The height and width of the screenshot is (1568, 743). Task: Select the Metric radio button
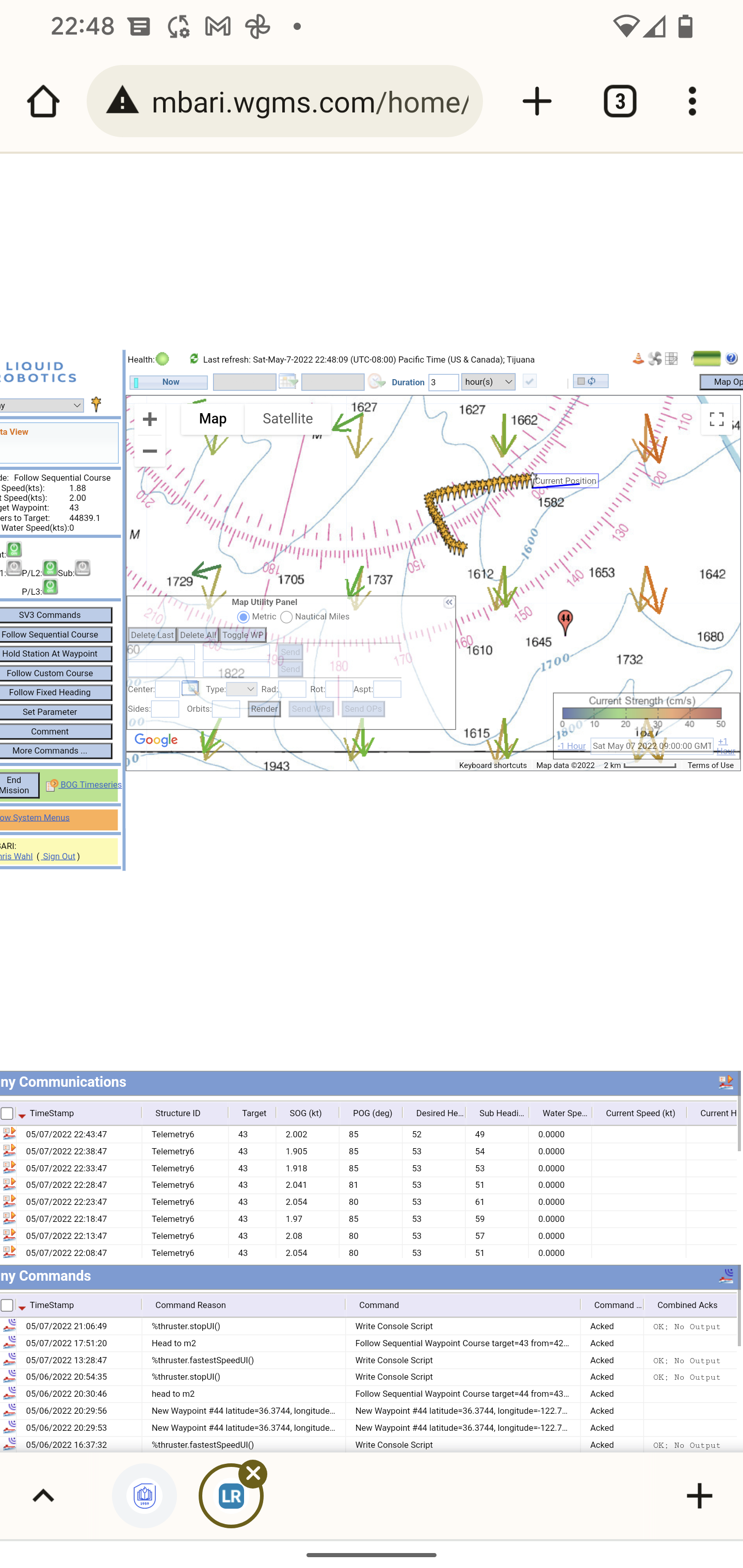243,616
